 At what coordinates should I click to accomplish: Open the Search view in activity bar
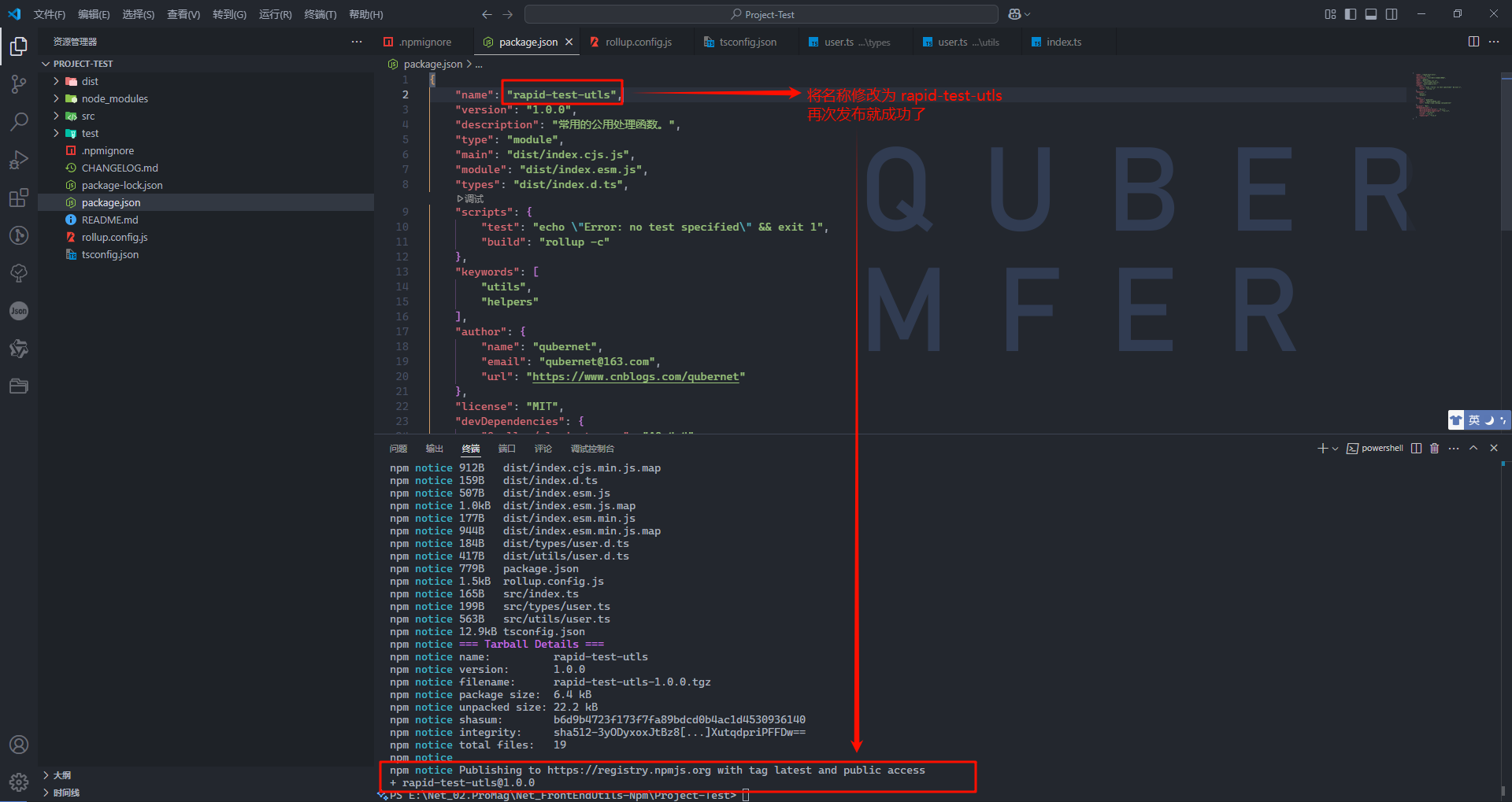tap(19, 122)
